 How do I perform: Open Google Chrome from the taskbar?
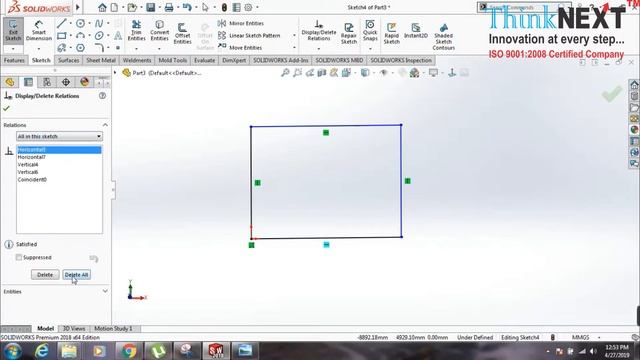point(129,351)
